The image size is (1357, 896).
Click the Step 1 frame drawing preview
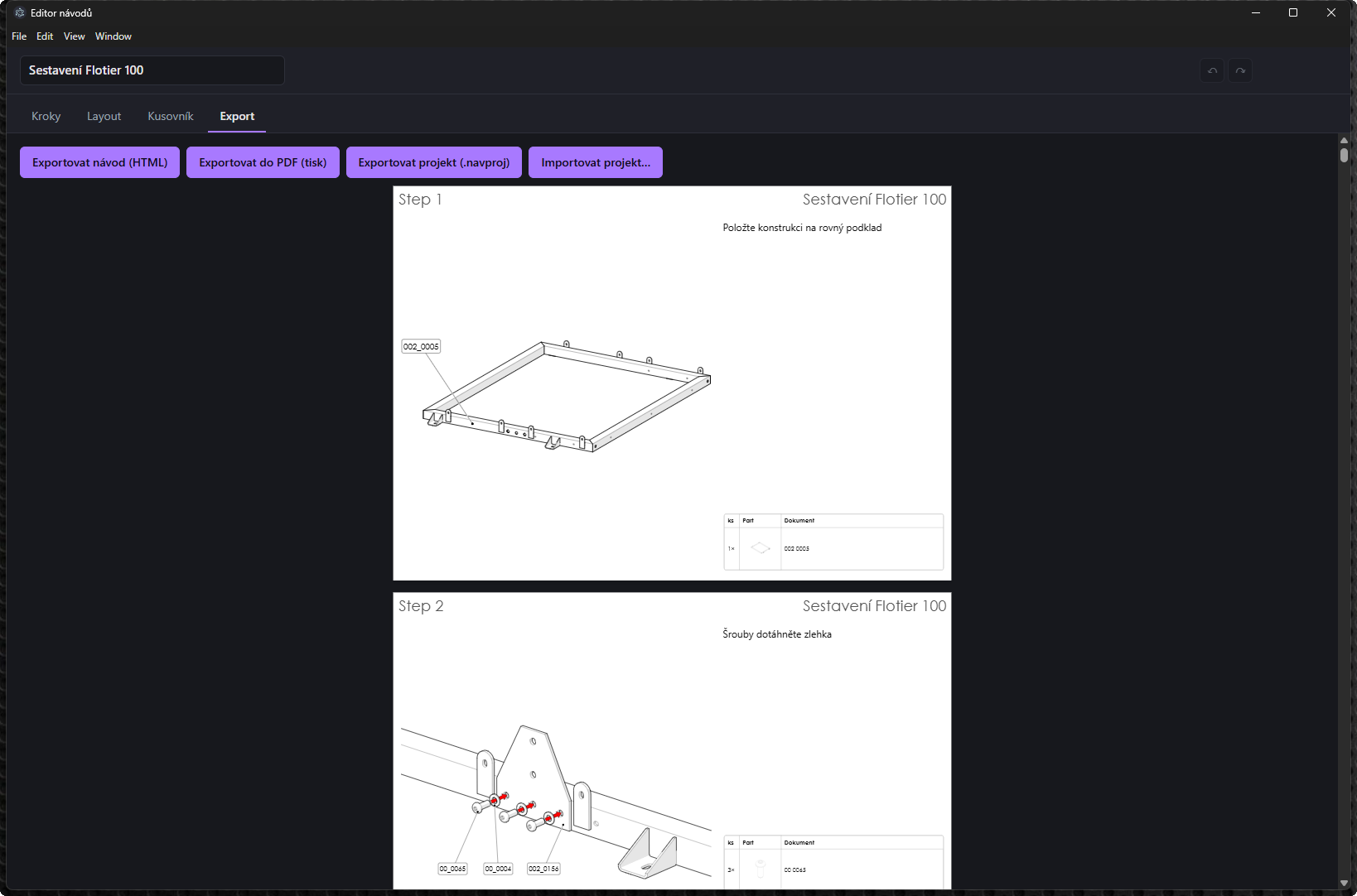[x=567, y=396]
